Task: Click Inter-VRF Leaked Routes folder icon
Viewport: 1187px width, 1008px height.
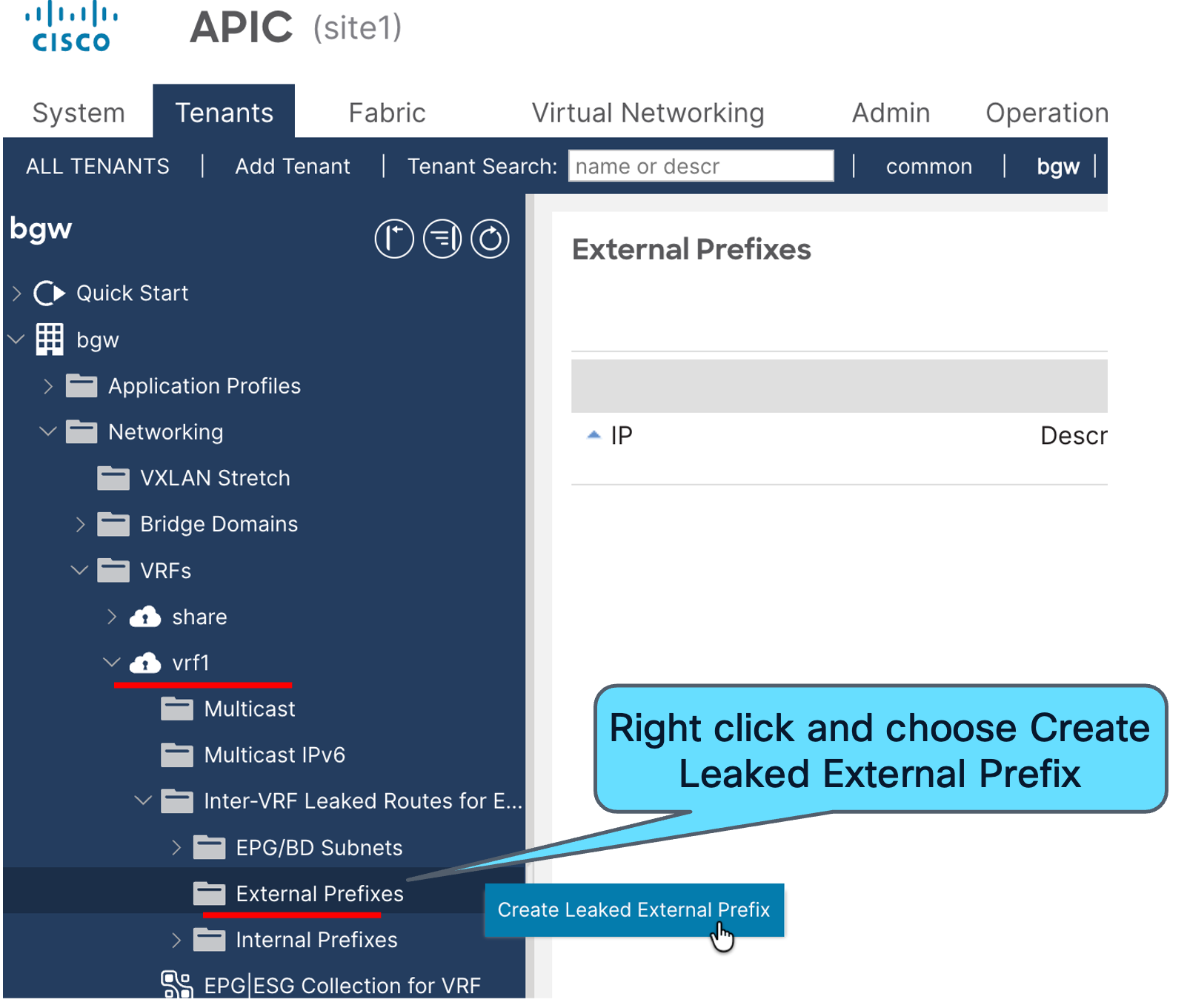Action: (177, 800)
